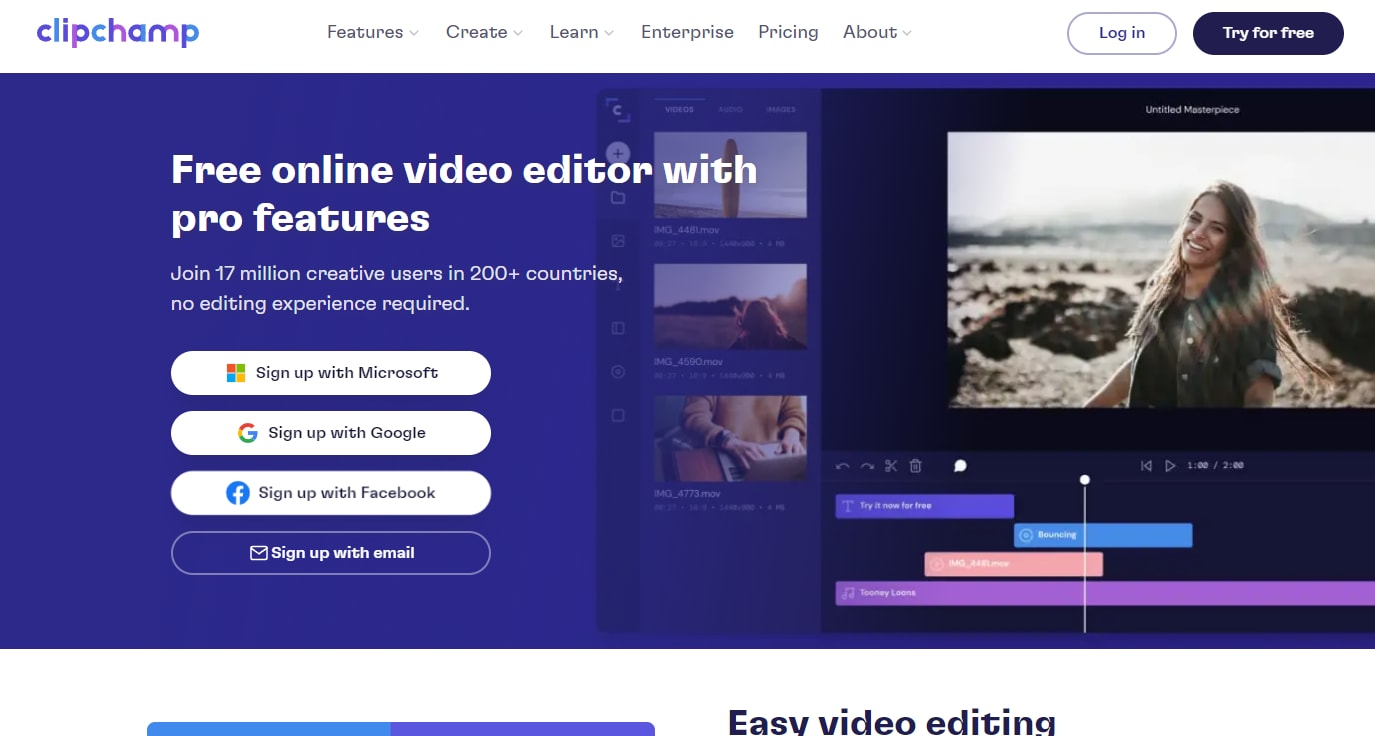The width and height of the screenshot is (1375, 736).
Task: Click the Try for free button
Action: click(x=1268, y=33)
